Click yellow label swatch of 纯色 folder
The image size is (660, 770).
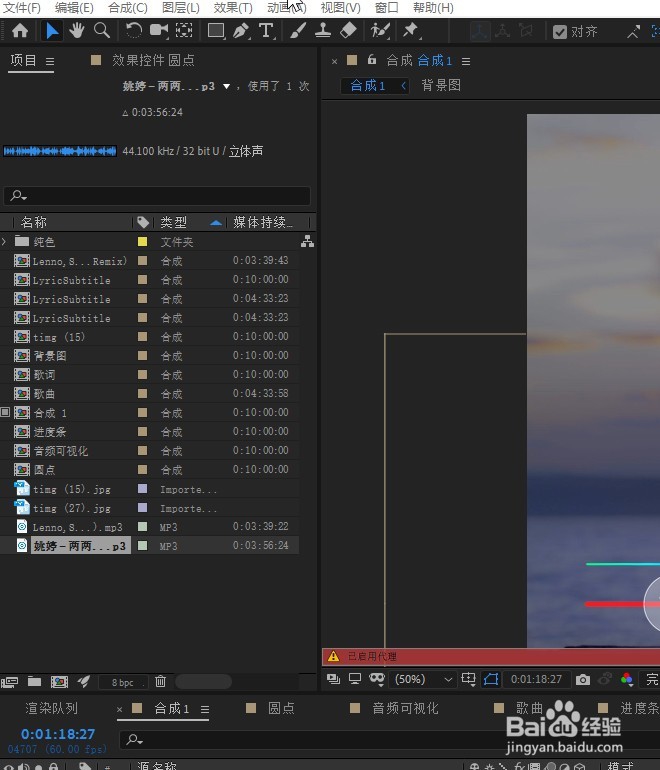(142, 242)
